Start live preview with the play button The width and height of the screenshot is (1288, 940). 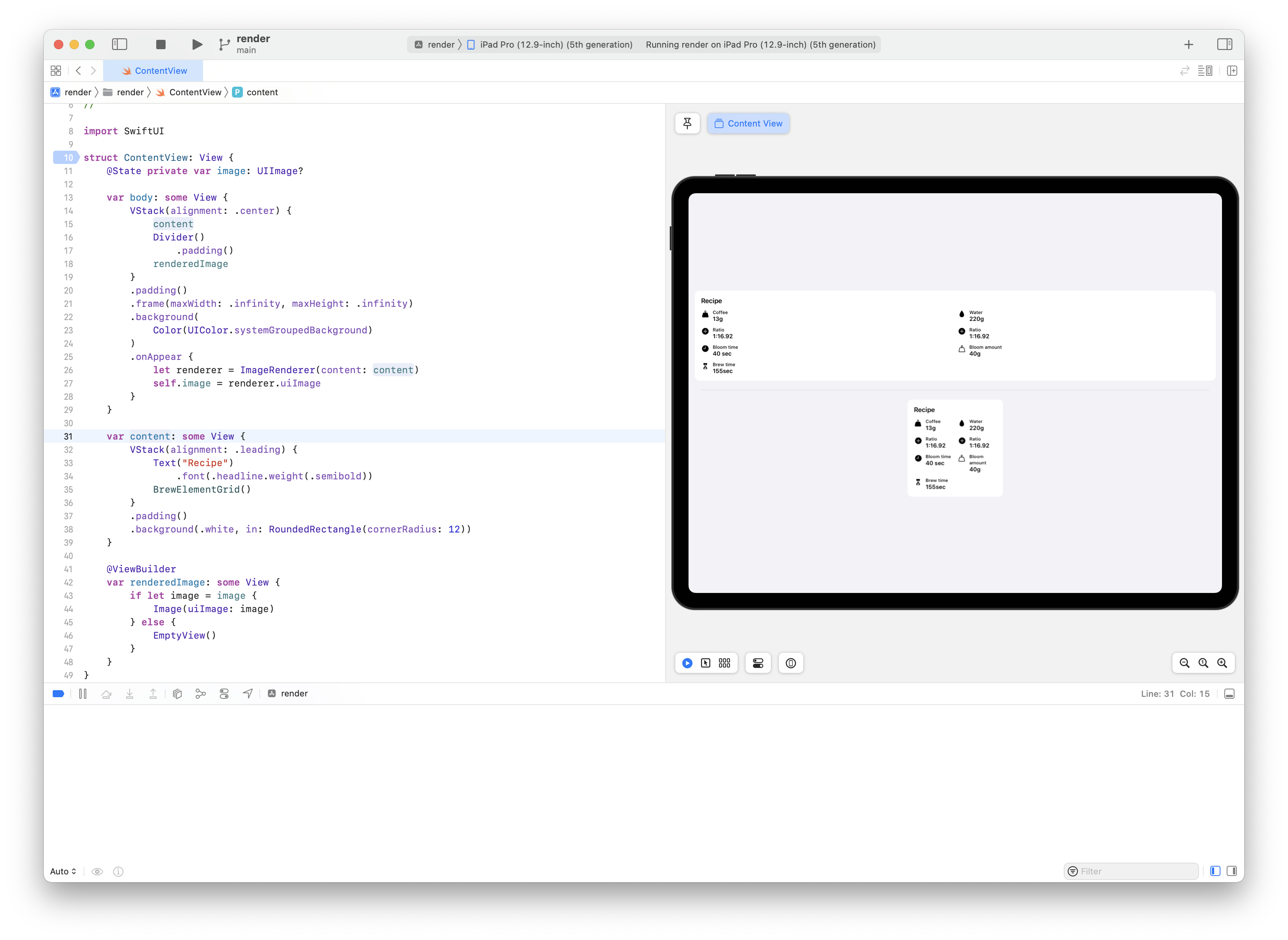687,663
